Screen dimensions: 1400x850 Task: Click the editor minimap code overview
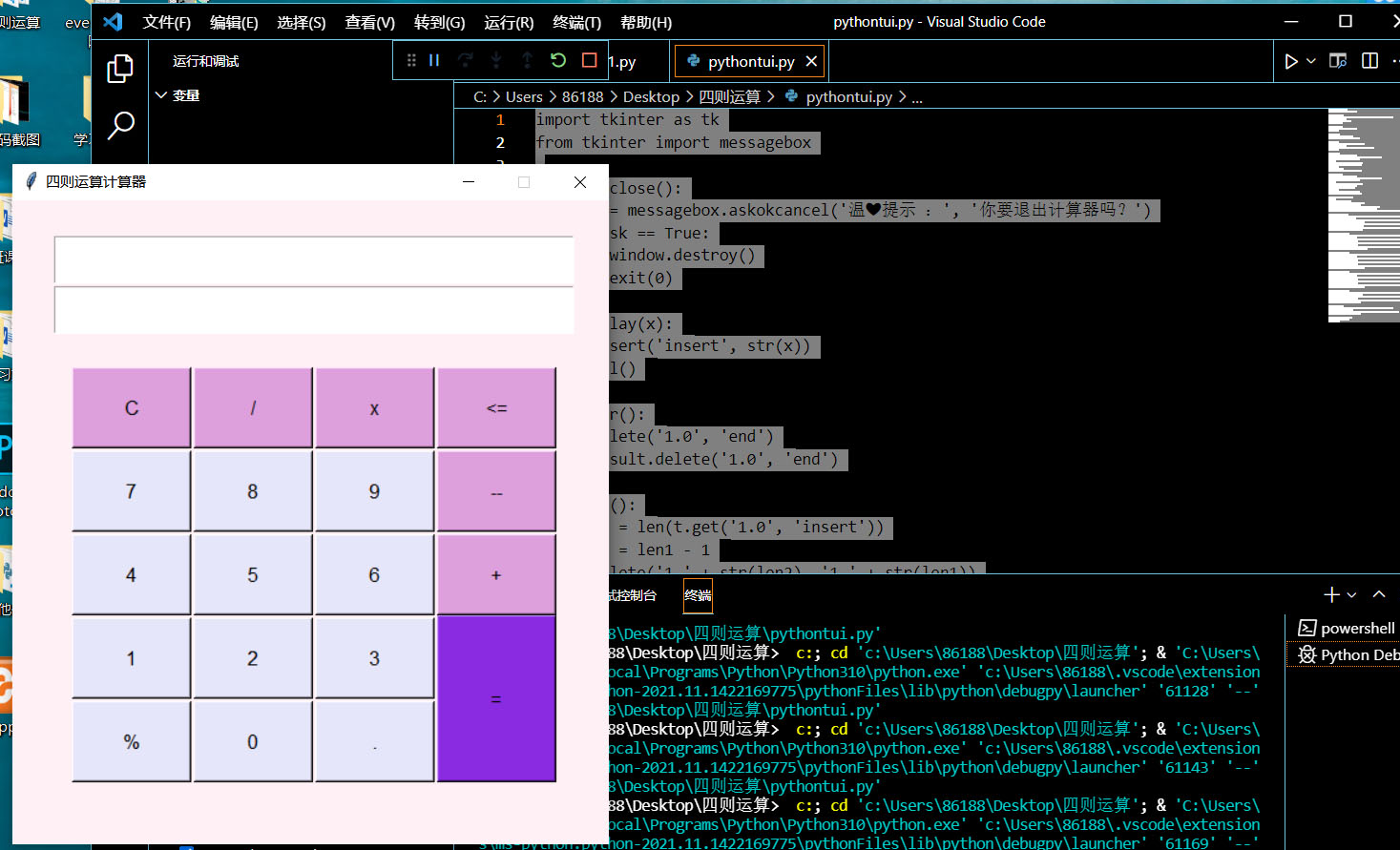pos(1364,215)
